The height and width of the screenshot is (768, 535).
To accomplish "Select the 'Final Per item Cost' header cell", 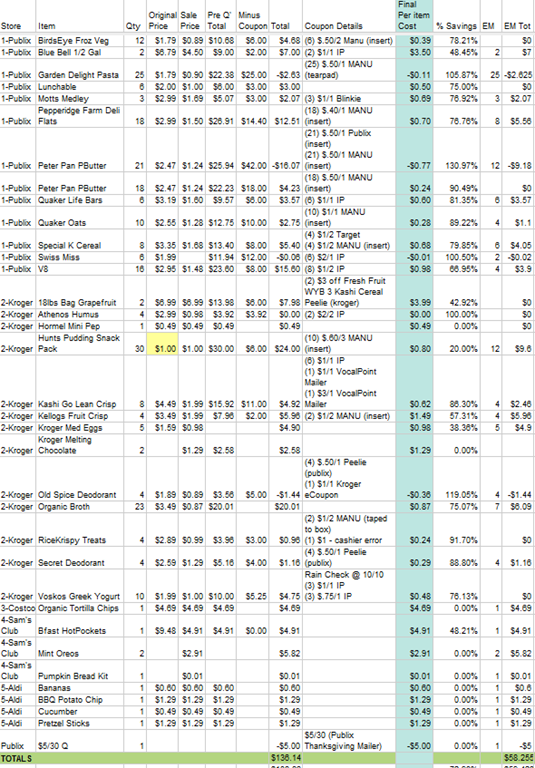I will click(414, 17).
